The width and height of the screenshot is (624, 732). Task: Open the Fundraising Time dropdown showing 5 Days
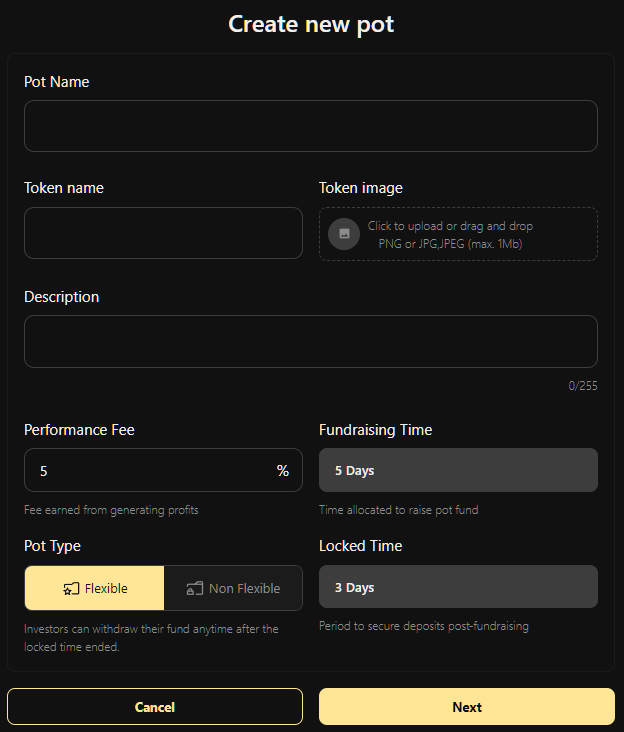point(458,470)
